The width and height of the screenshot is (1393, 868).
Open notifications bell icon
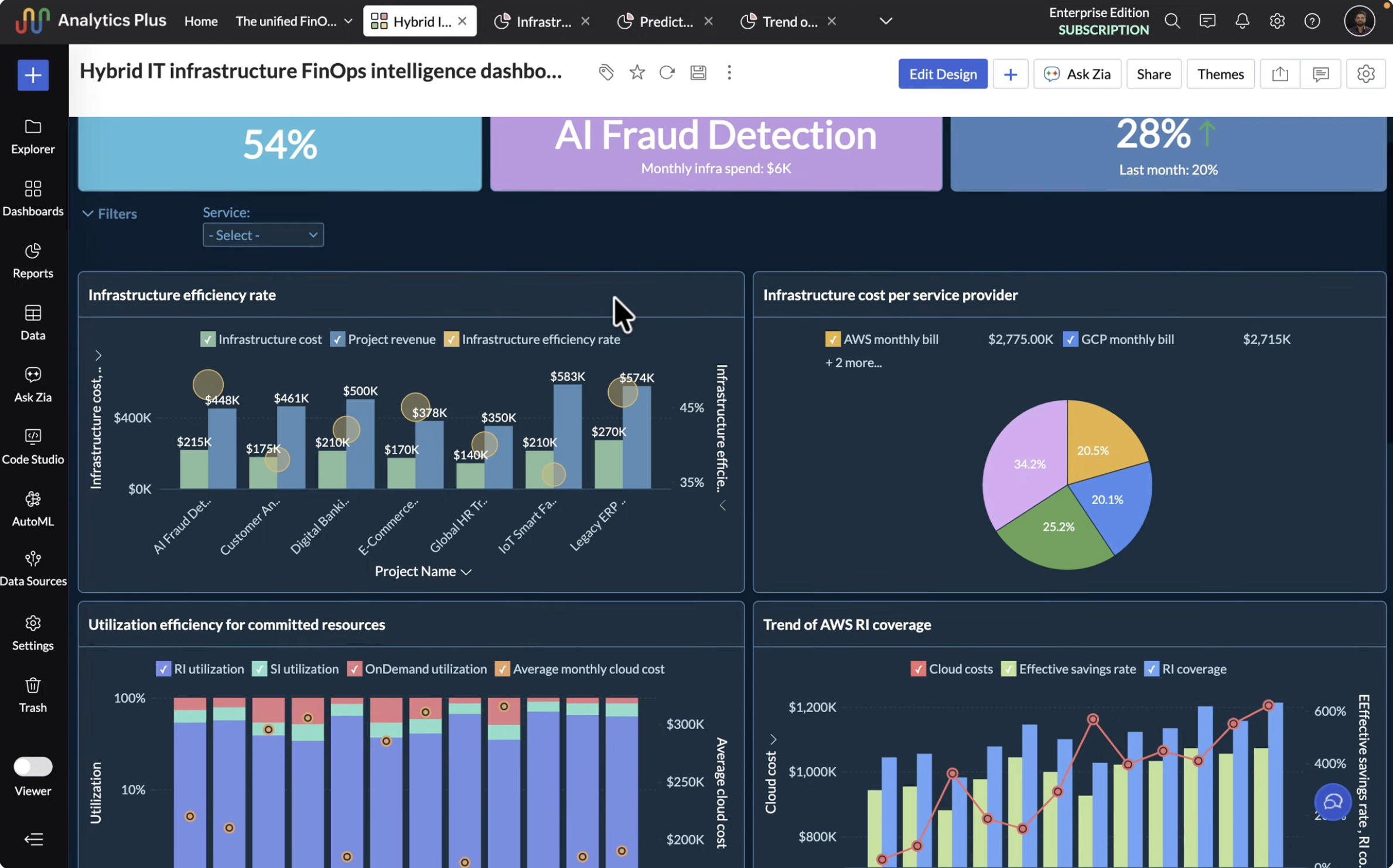1242,22
